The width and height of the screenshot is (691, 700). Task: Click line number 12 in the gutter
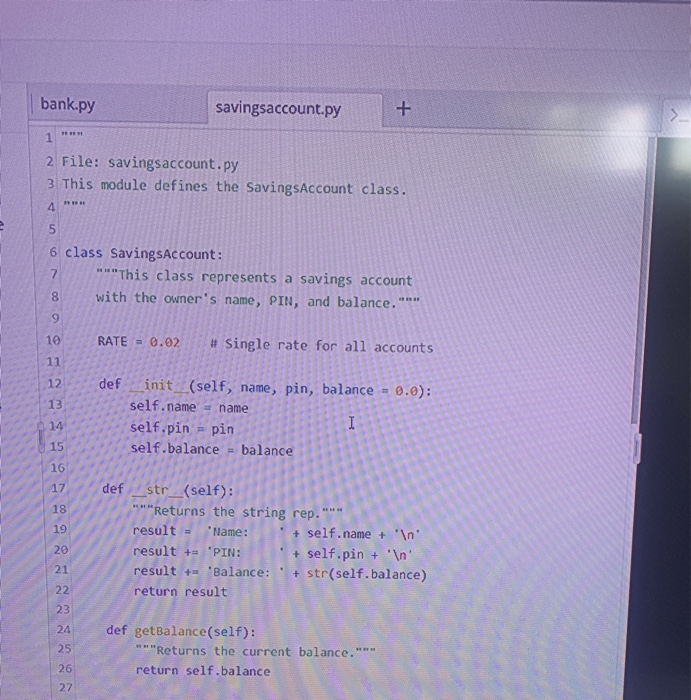click(x=54, y=383)
